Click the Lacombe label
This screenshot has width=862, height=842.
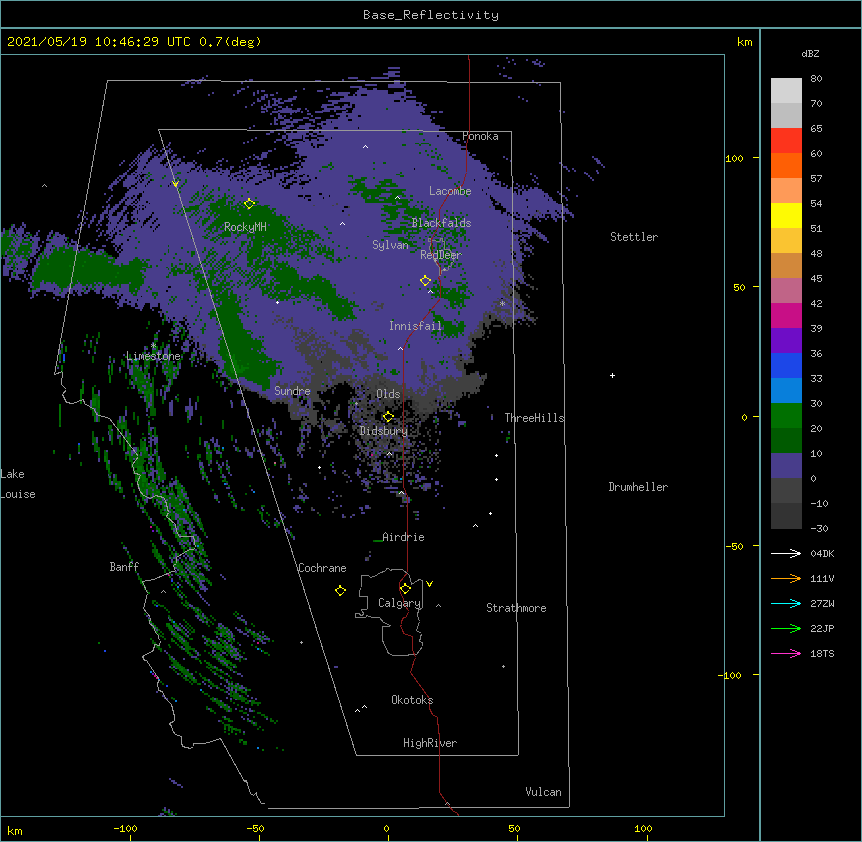[x=450, y=191]
